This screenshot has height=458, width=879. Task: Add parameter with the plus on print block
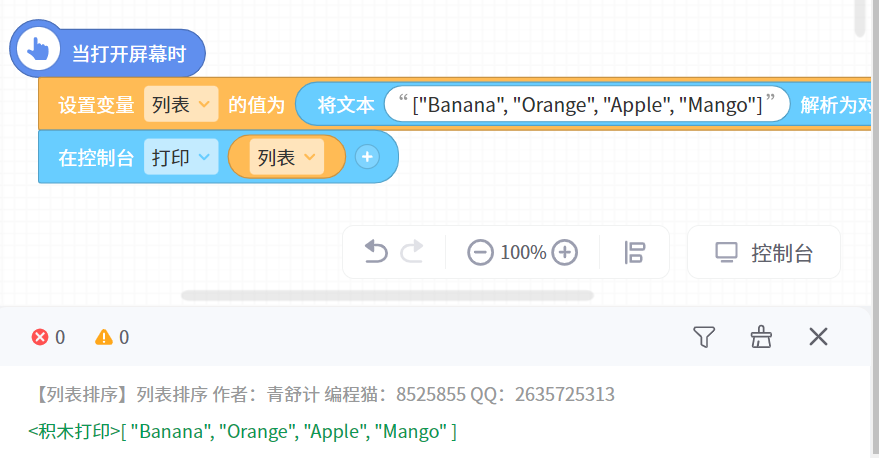point(367,157)
